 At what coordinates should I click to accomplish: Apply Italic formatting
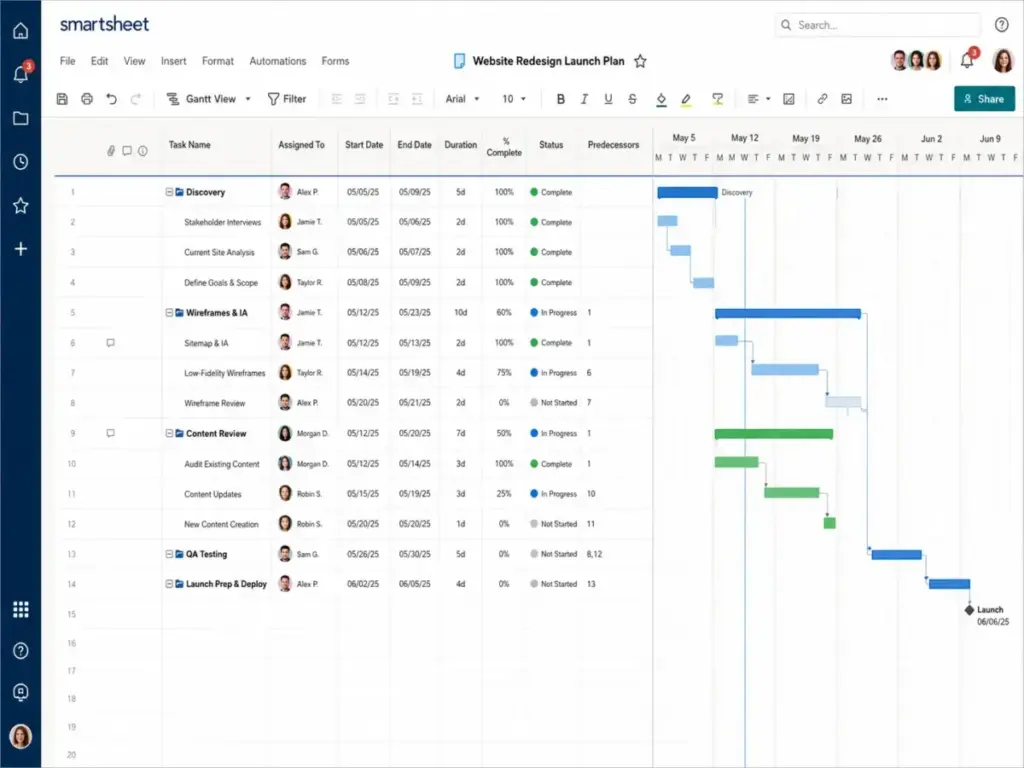(x=584, y=99)
